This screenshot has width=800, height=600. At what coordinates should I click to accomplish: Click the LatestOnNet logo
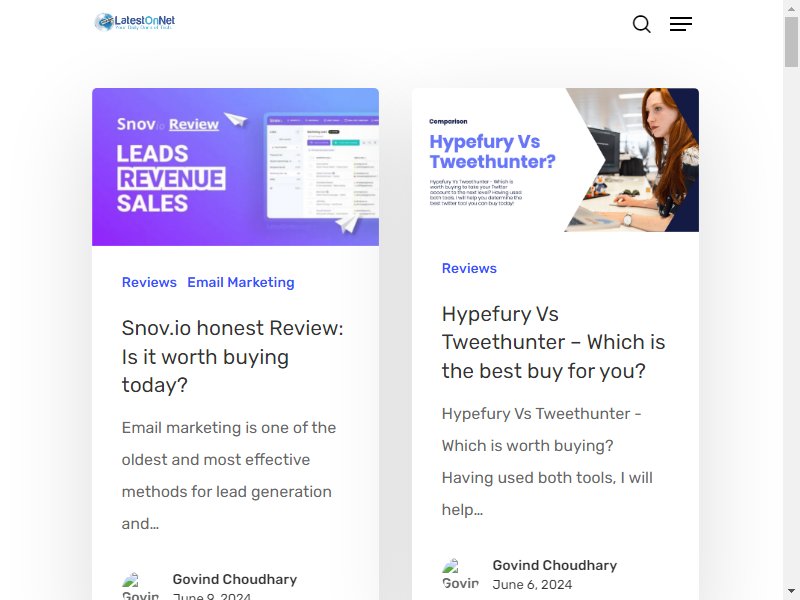pos(135,22)
